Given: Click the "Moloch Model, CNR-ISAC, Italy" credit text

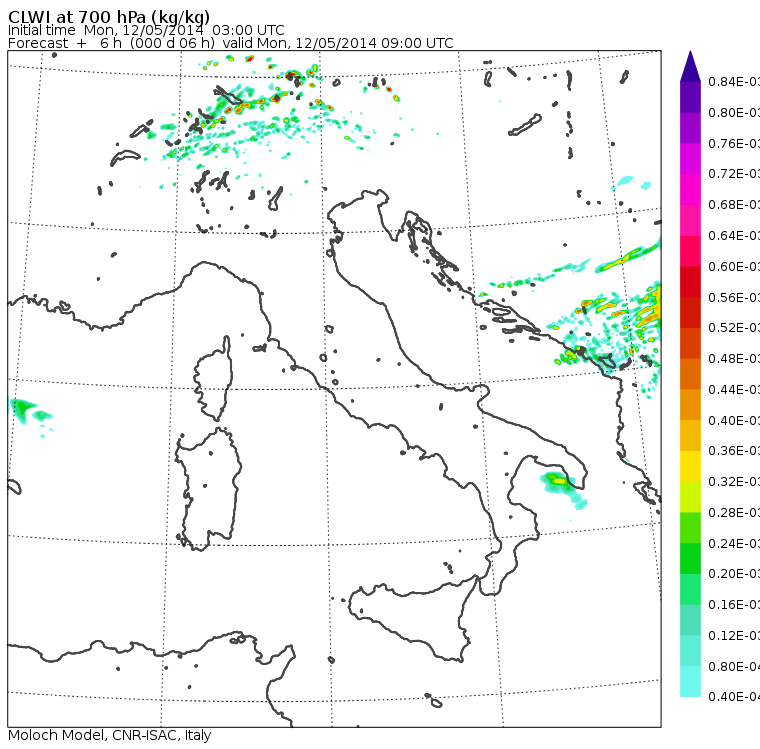Looking at the screenshot, I should (110, 735).
